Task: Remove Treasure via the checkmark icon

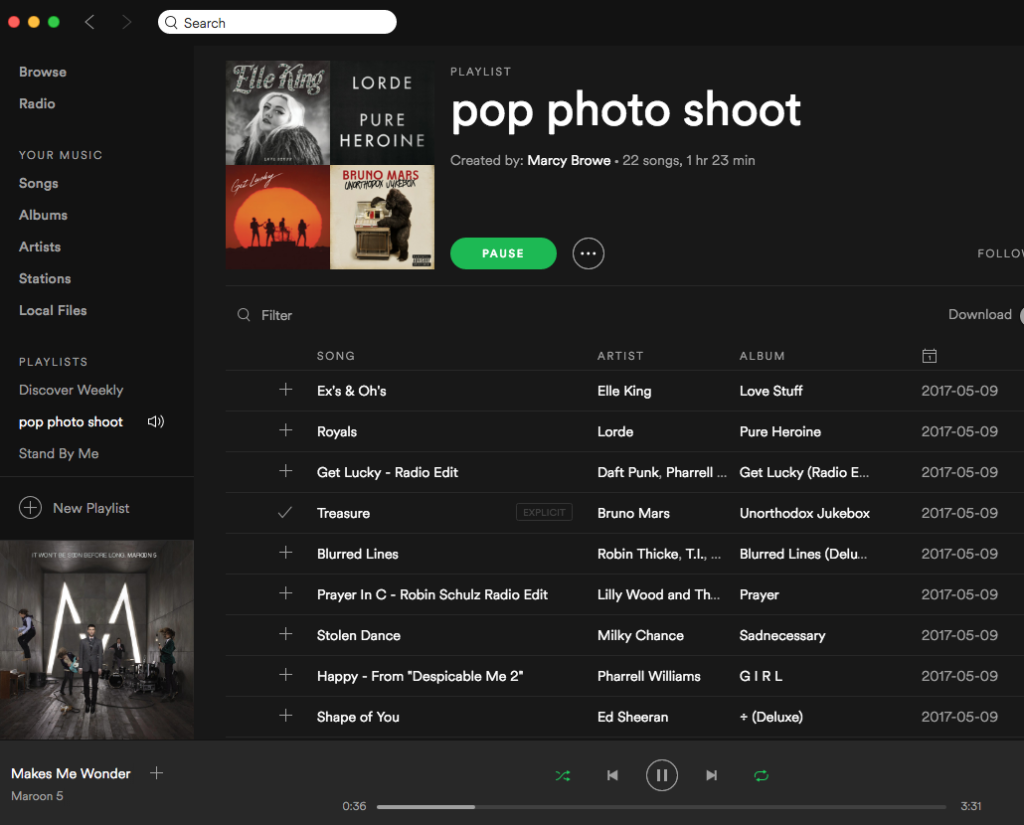Action: [x=285, y=513]
